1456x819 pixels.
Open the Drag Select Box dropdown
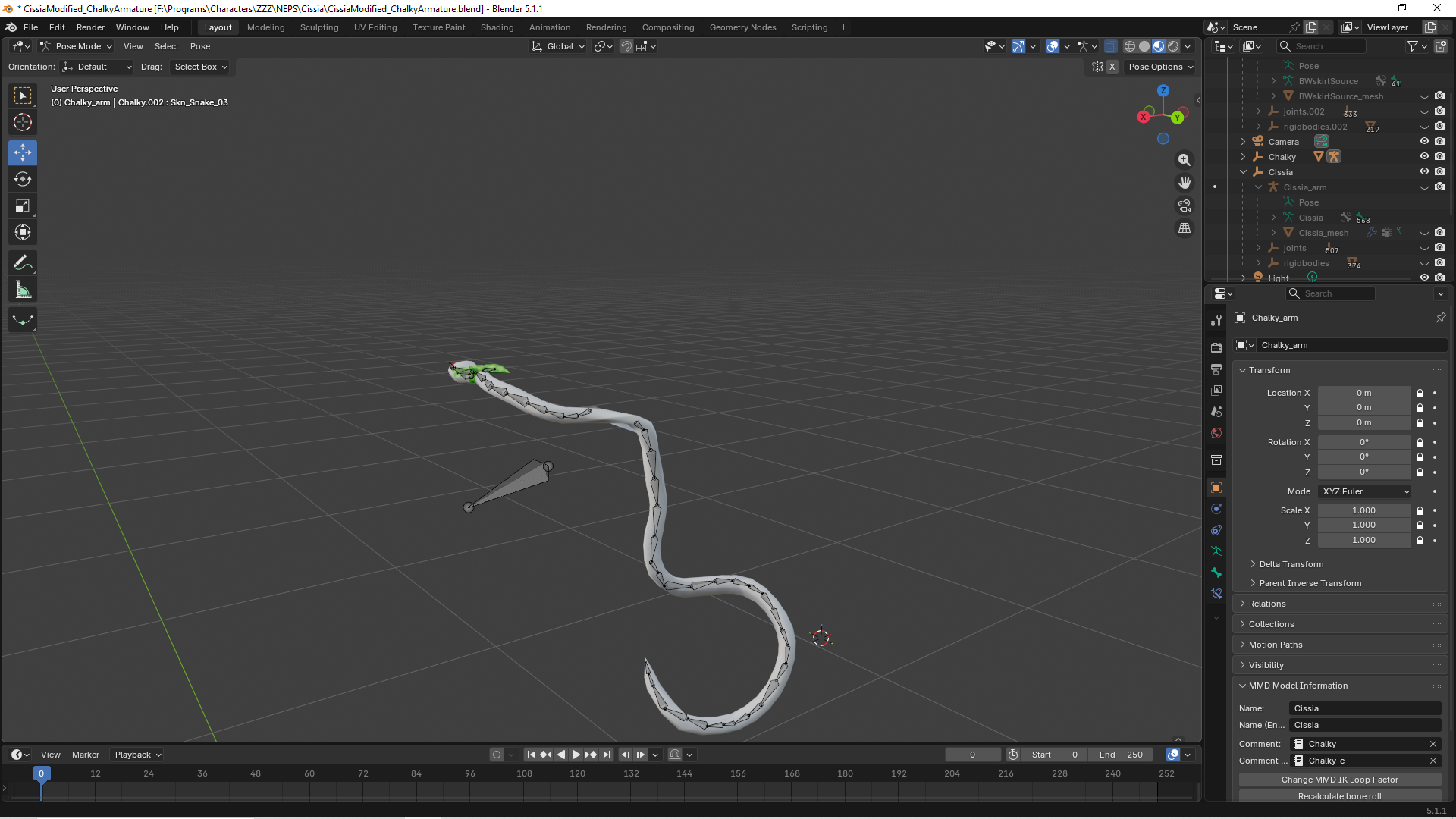[x=201, y=67]
